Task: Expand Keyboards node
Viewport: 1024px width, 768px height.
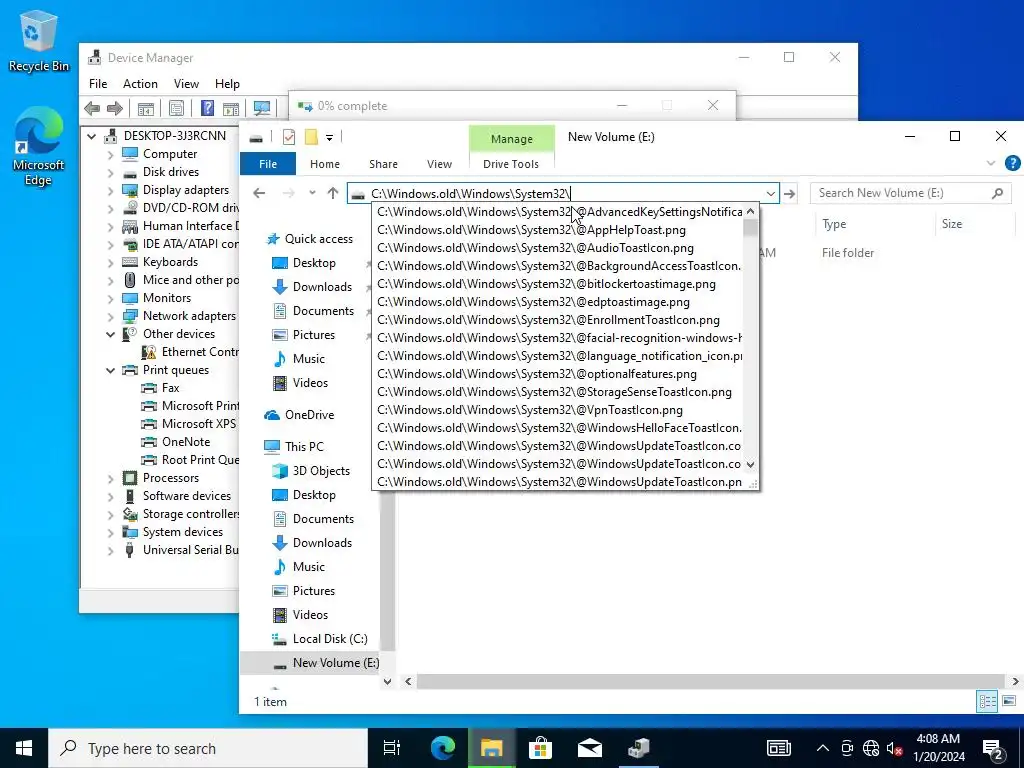Action: tap(110, 263)
